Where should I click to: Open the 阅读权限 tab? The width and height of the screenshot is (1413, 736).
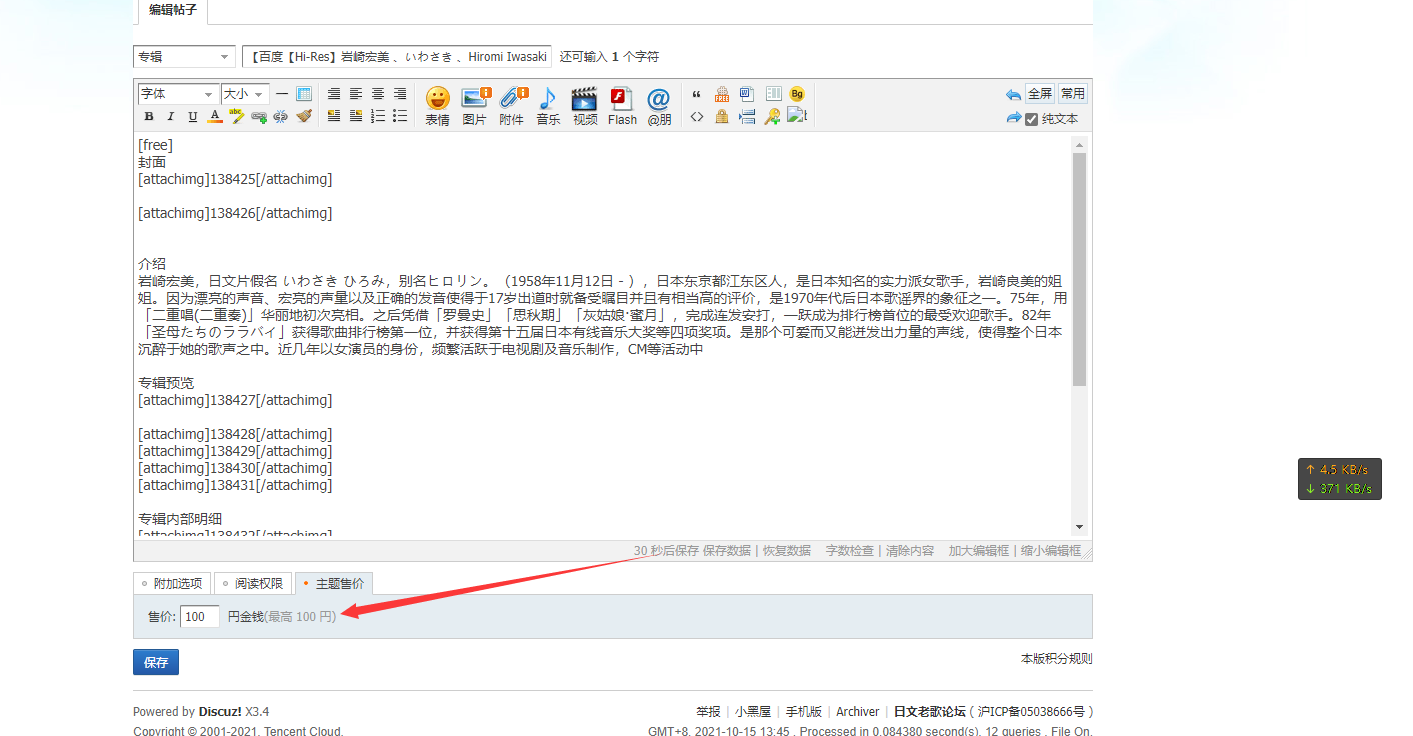[x=253, y=583]
